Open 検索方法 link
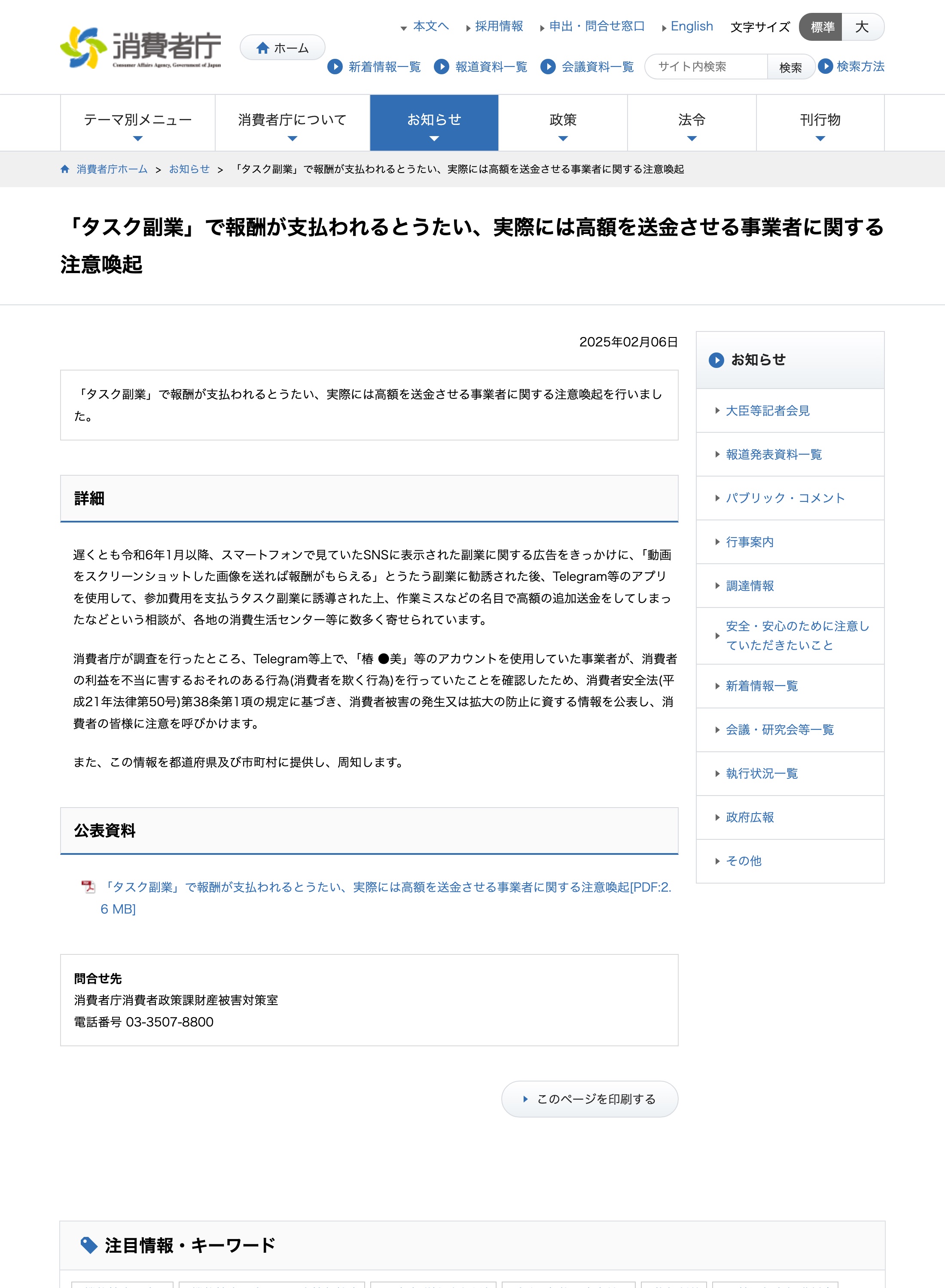Screen dimensions: 945x1288 tap(860, 66)
